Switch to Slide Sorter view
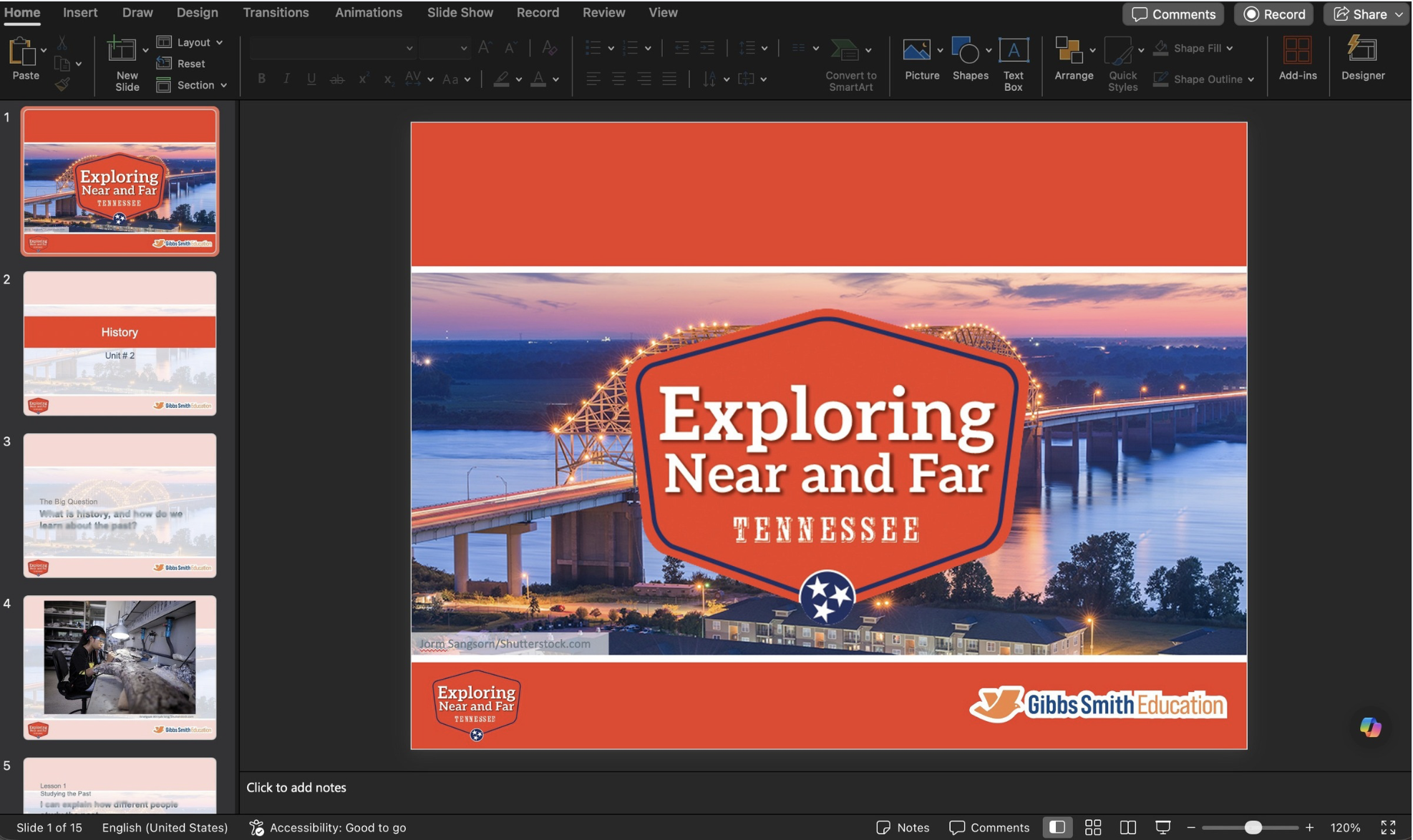 tap(1092, 827)
